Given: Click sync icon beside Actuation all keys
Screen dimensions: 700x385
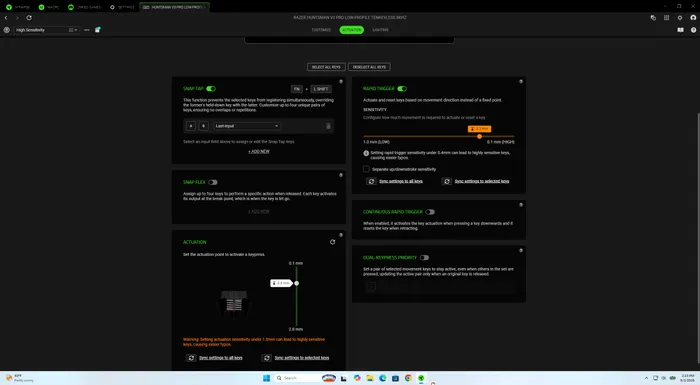Looking at the screenshot, I should pyautogui.click(x=191, y=358).
